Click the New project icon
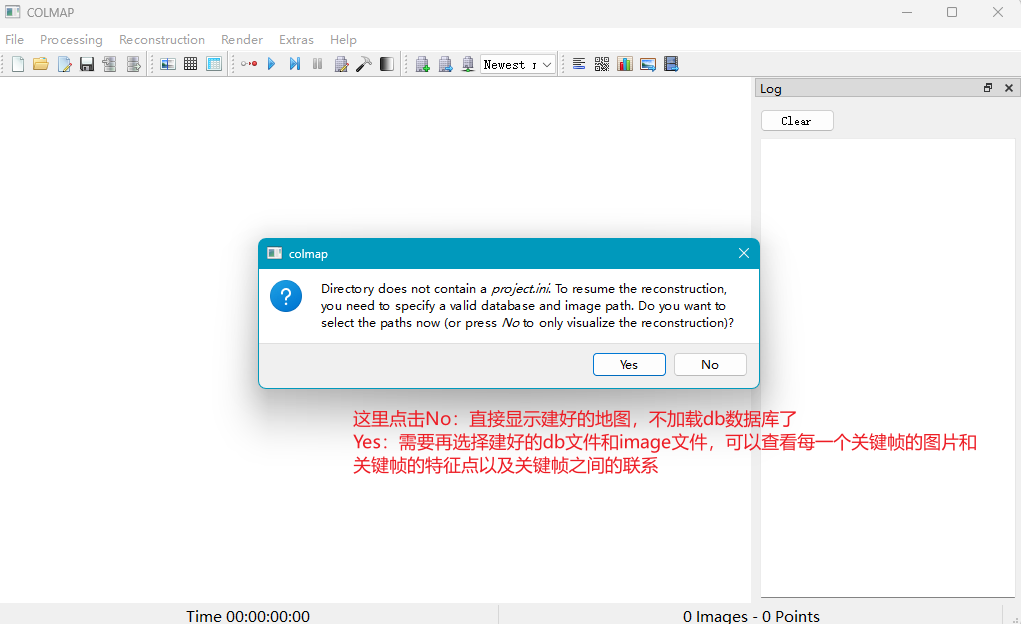The width and height of the screenshot is (1021, 624). tap(18, 64)
